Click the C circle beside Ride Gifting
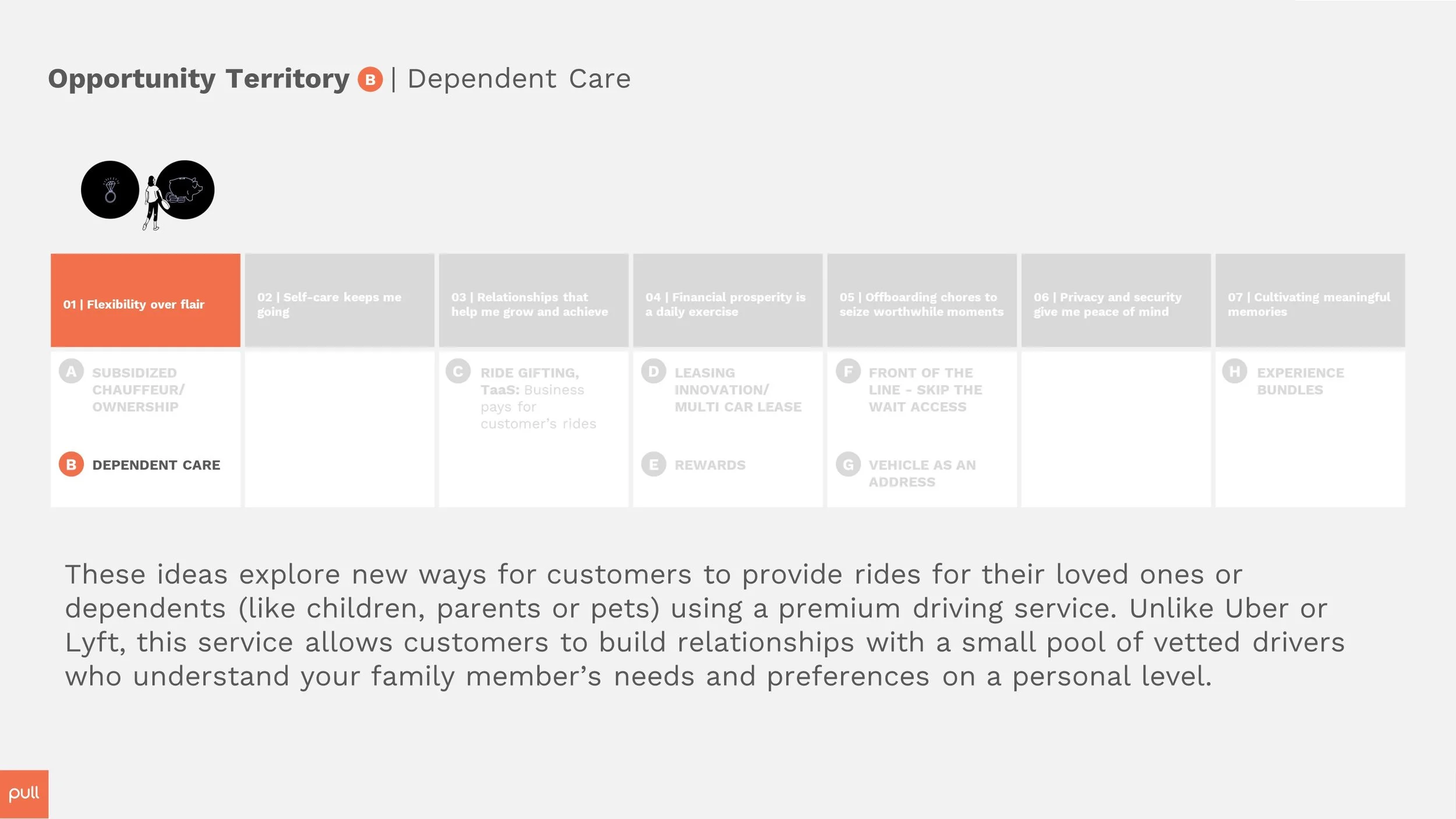 [458, 371]
